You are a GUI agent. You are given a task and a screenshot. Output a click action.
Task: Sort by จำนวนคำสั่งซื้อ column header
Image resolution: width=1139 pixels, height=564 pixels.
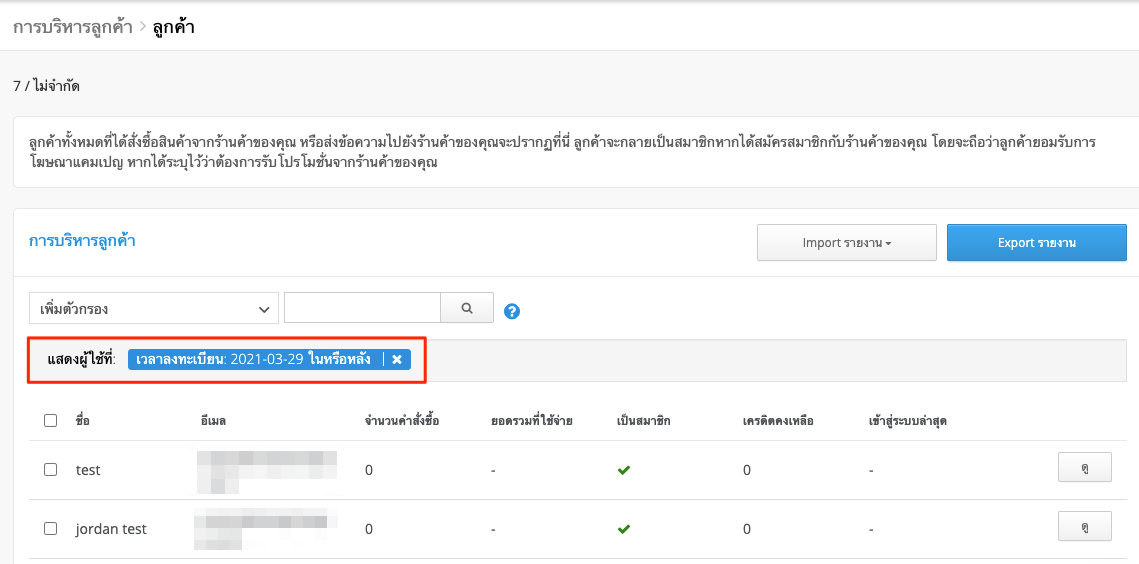(401, 421)
